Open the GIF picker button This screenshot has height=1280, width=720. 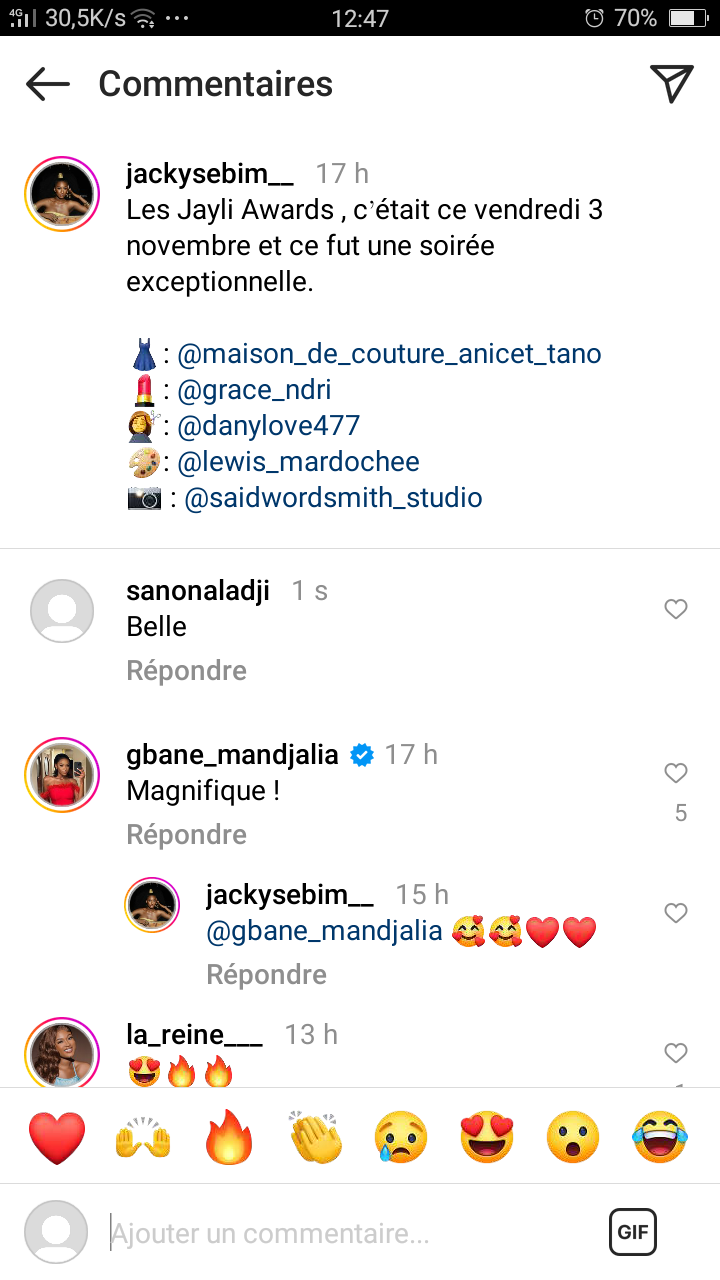(x=633, y=1232)
